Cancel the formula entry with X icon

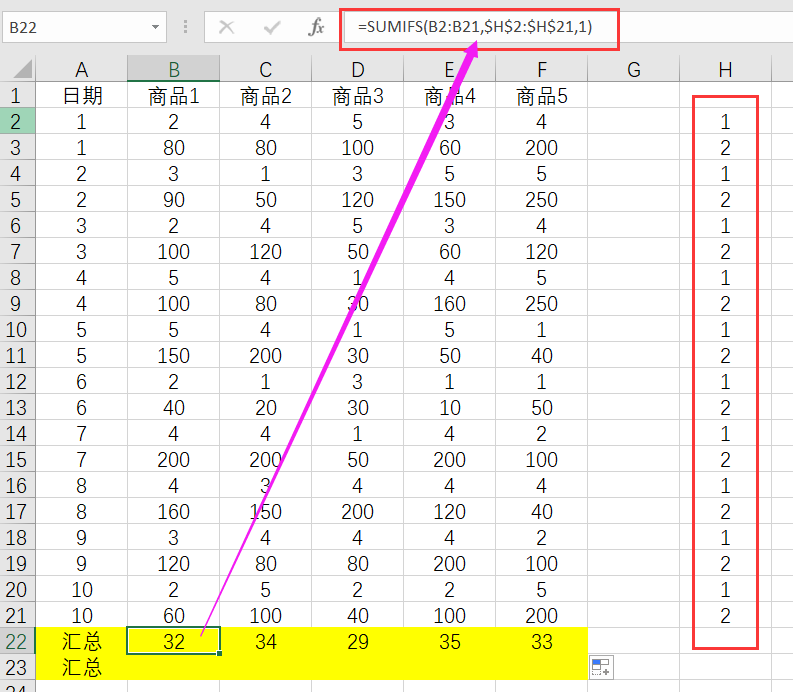[x=226, y=27]
